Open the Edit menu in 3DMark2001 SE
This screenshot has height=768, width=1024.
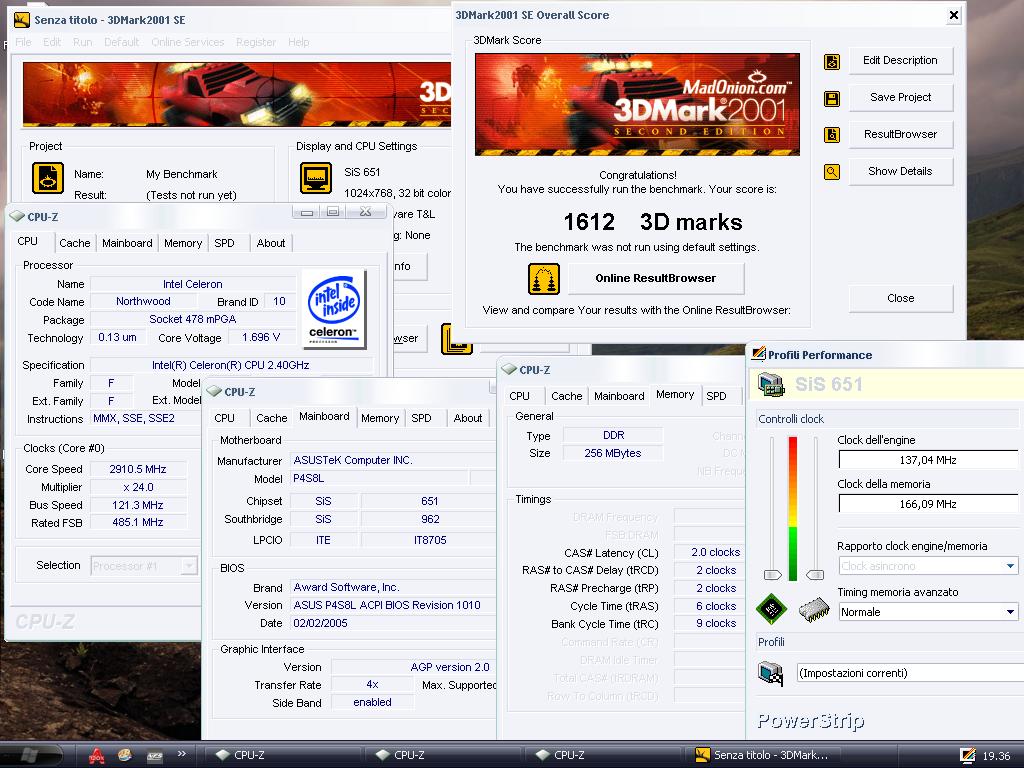[52, 42]
